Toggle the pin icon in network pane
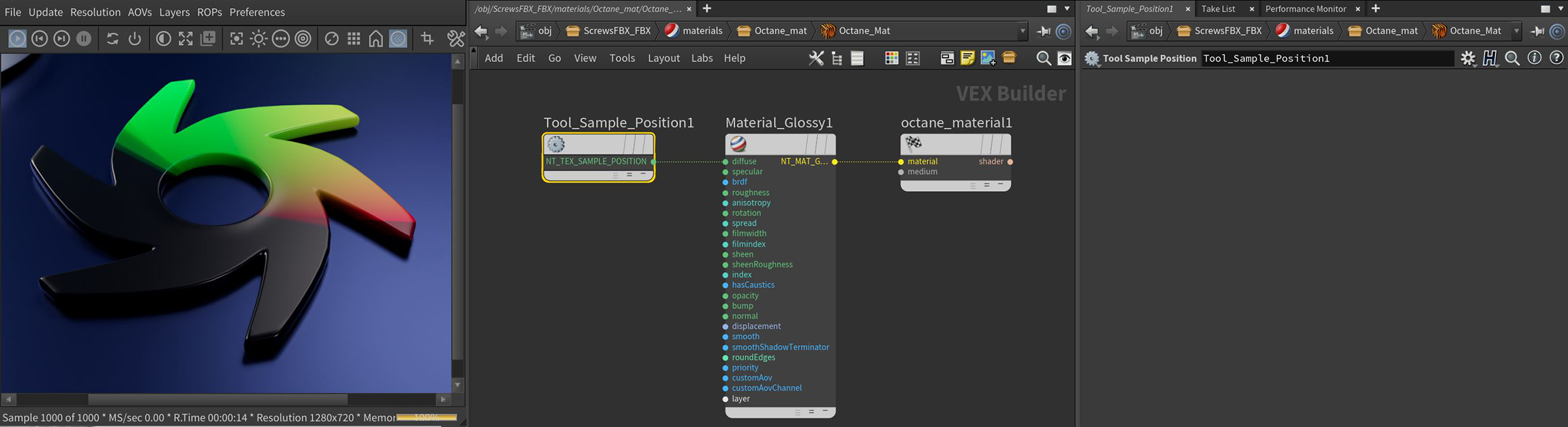This screenshot has height=427, width=1568. point(1043,31)
